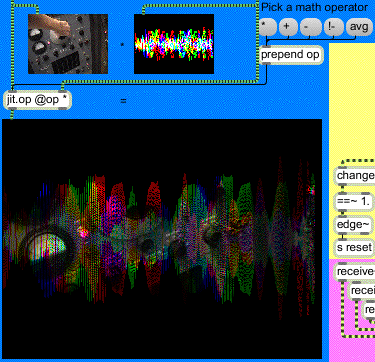Select the jit.op @op * object

(x=37, y=100)
